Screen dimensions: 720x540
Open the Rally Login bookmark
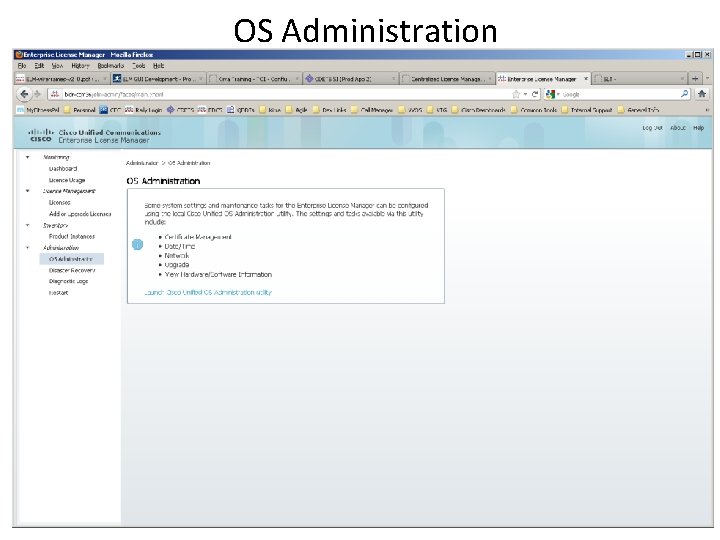(x=143, y=110)
